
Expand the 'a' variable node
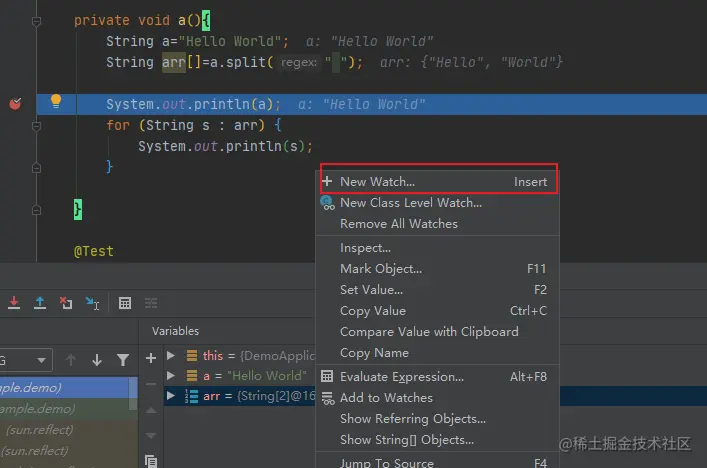170,375
